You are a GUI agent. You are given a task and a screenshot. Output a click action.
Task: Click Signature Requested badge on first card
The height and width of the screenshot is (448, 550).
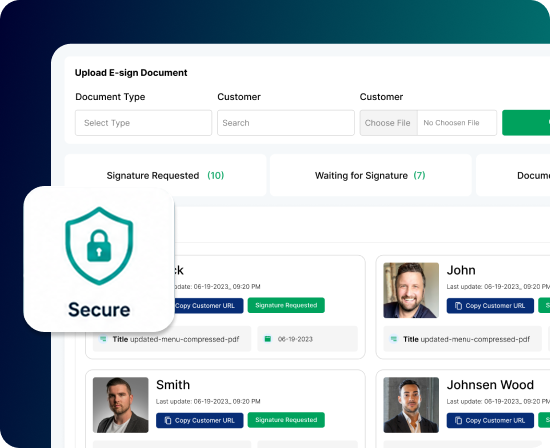coord(286,305)
